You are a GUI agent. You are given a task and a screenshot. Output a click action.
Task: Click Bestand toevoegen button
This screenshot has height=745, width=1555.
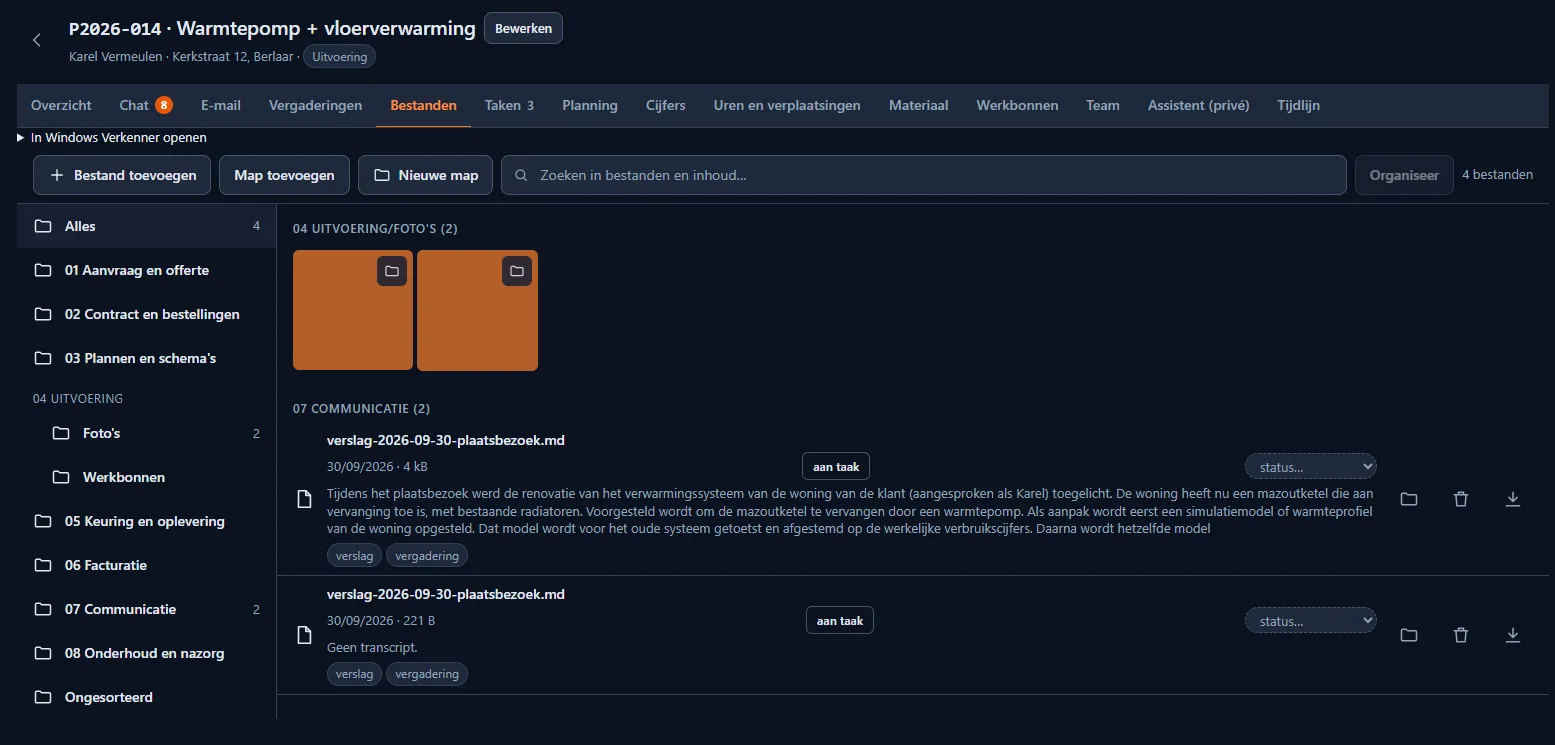122,175
